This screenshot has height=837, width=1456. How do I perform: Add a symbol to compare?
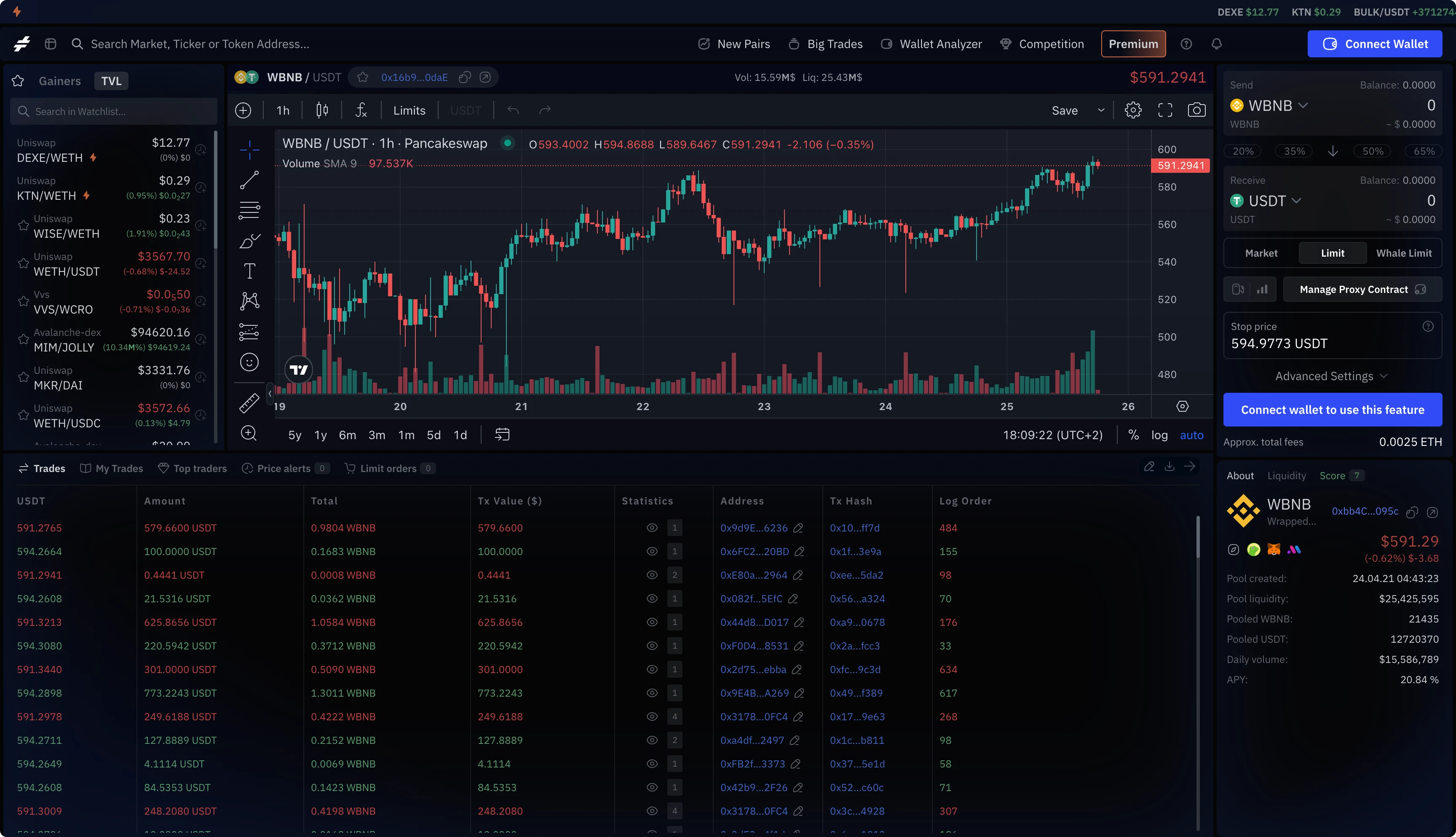pyautogui.click(x=244, y=110)
